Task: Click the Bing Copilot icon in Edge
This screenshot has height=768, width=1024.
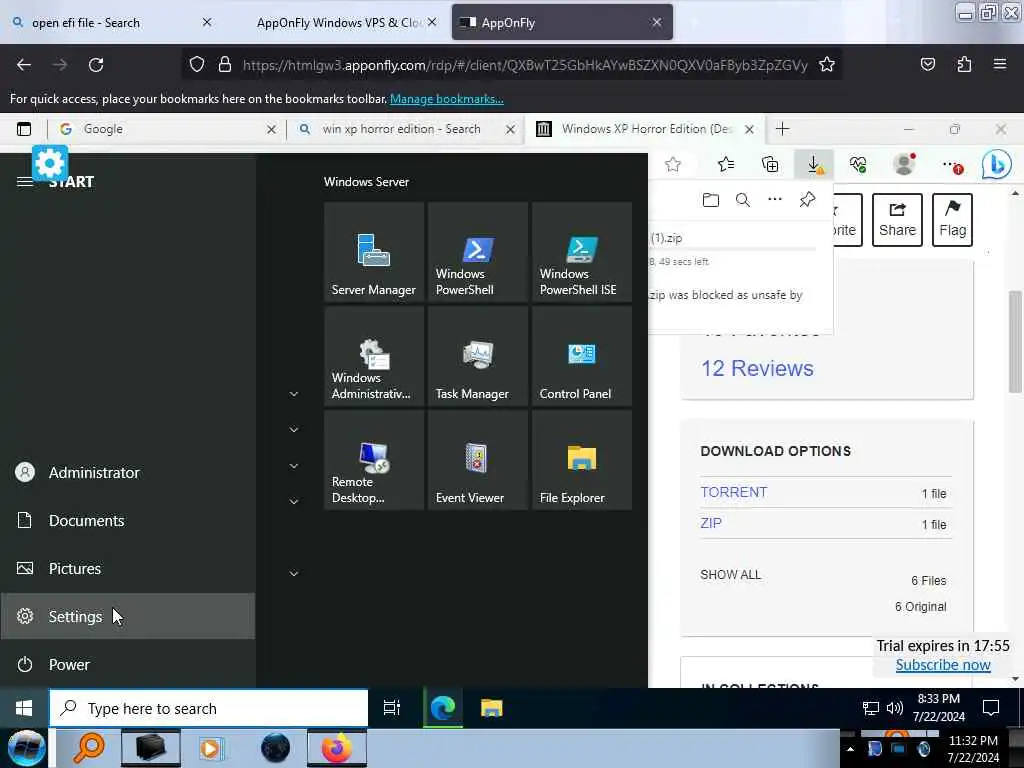Action: [x=997, y=165]
